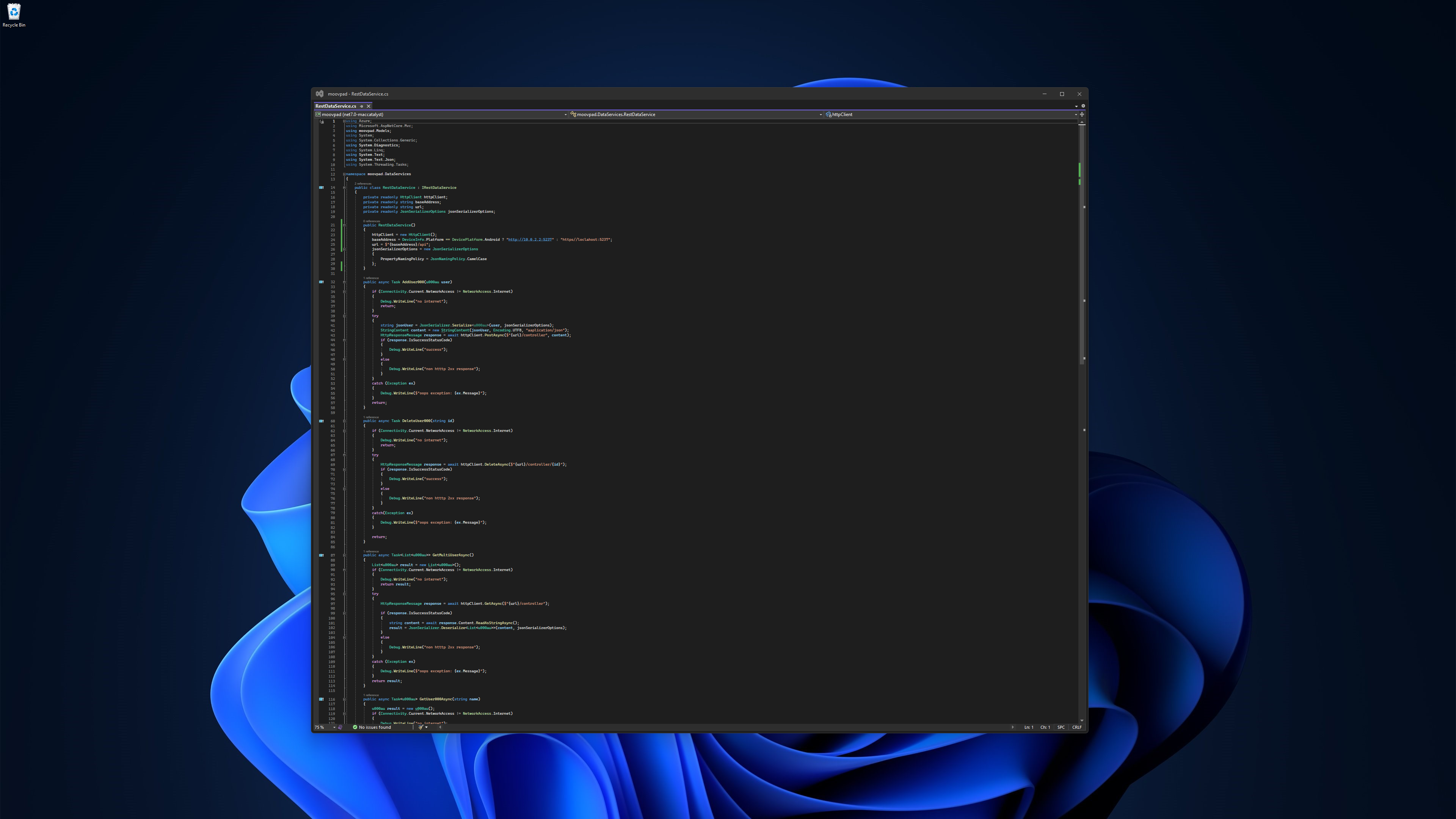Image resolution: width=1456 pixels, height=819 pixels.
Task: Click the vertical scrollbar up arrow
Action: [x=1082, y=121]
